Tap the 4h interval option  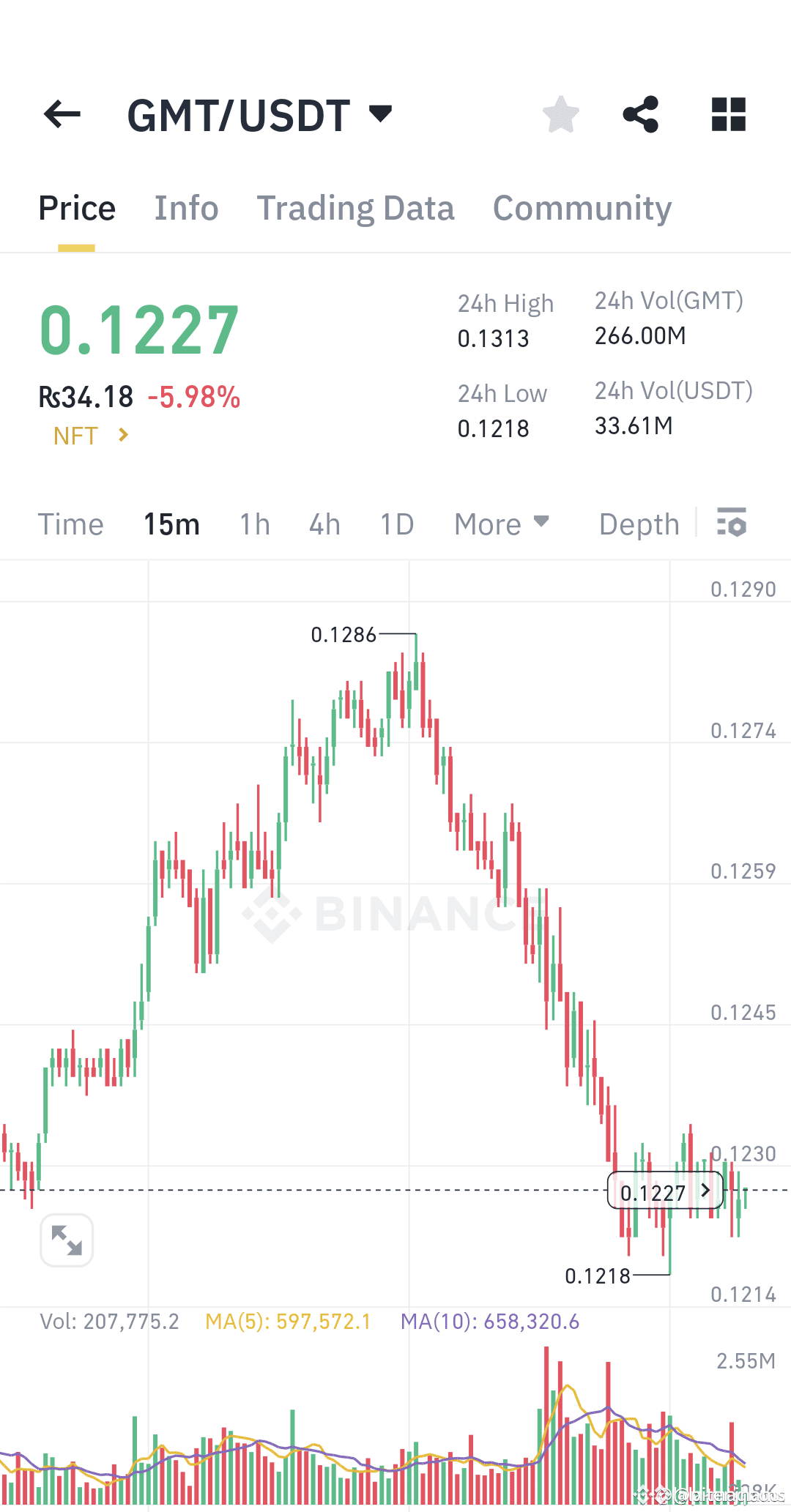coord(324,524)
